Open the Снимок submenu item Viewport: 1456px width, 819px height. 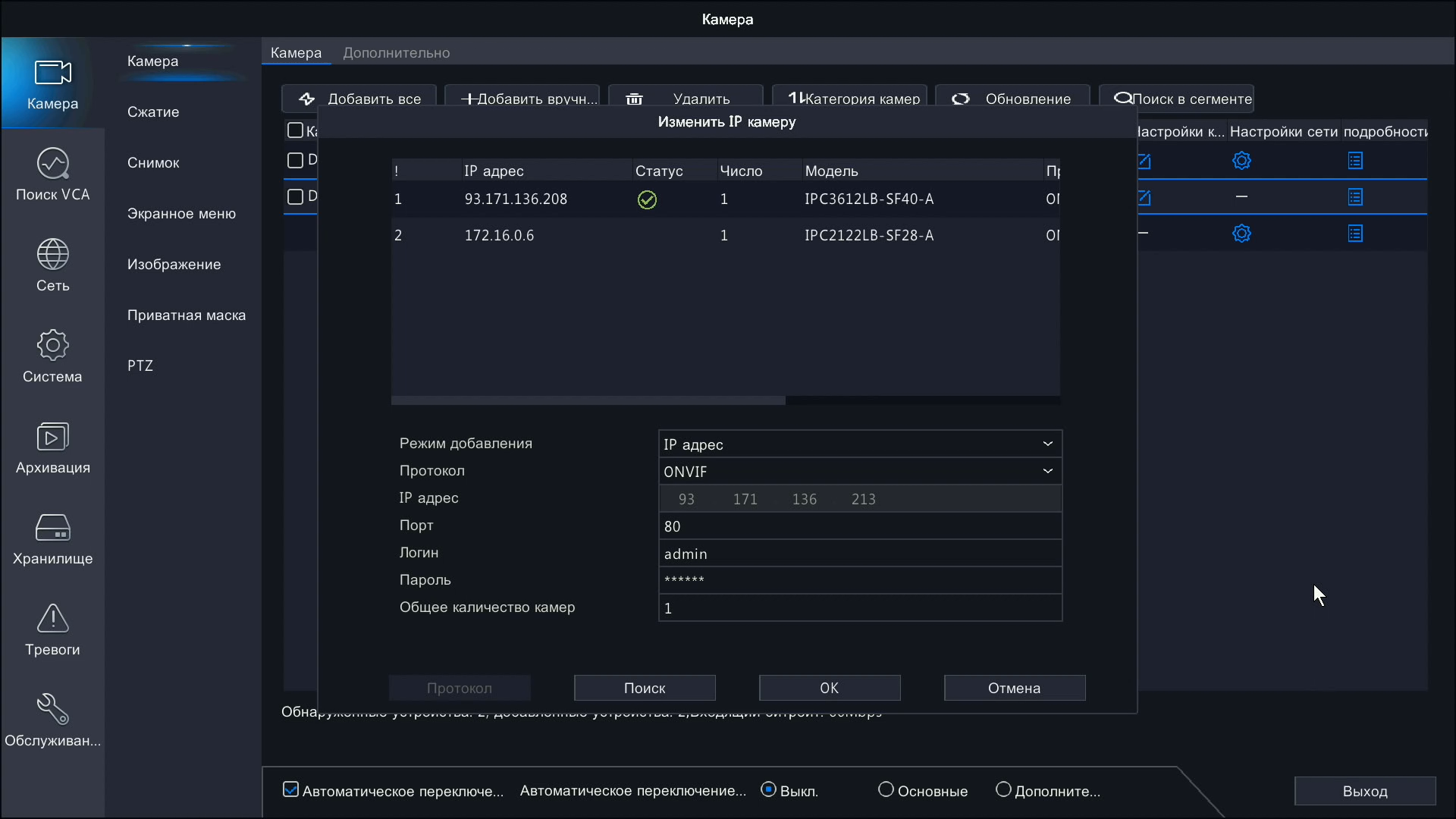(x=153, y=162)
